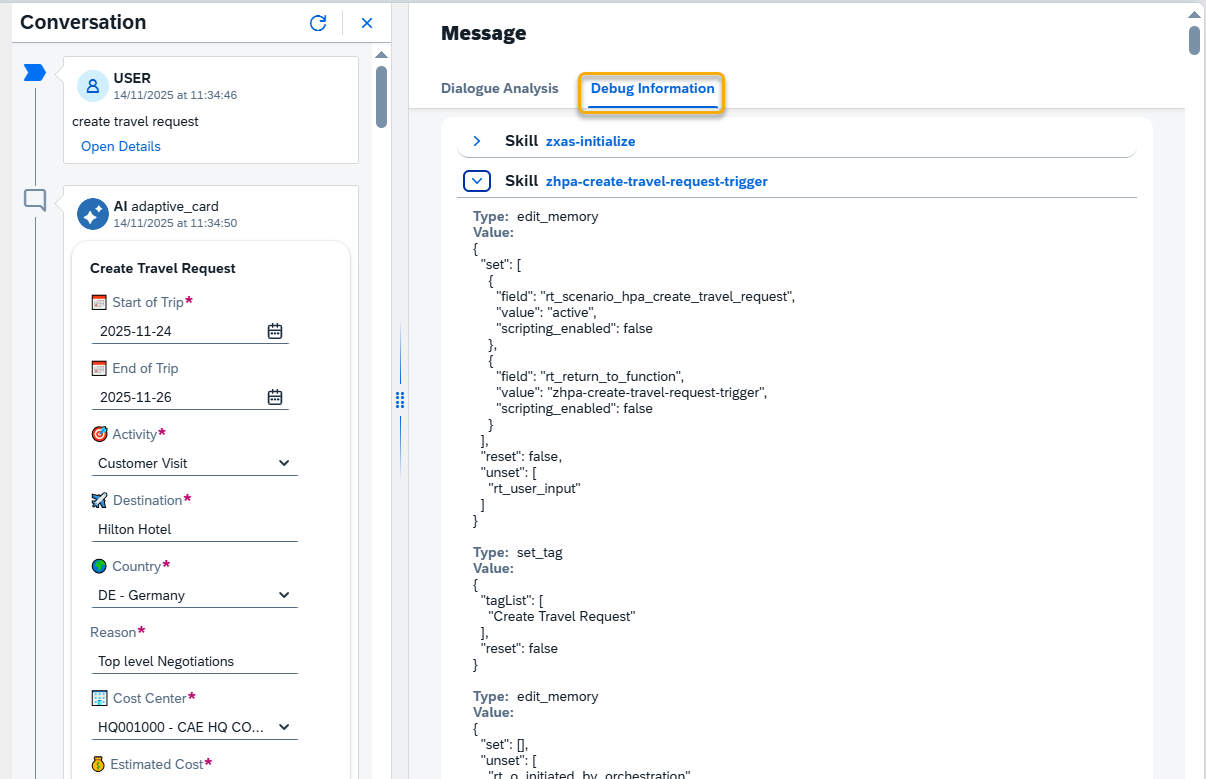1206x779 pixels.
Task: Expand the zxas-initialize skill
Action: [477, 141]
